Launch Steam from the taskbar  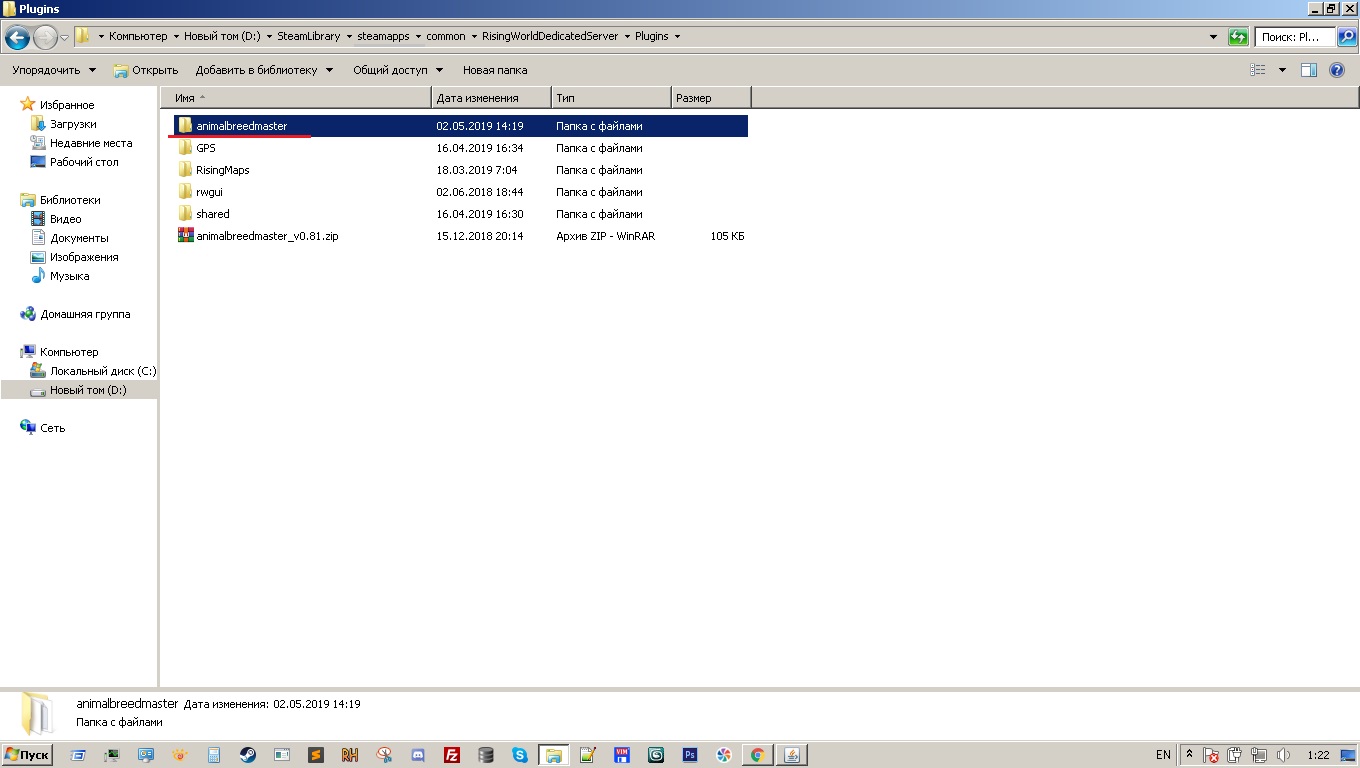pyautogui.click(x=247, y=755)
